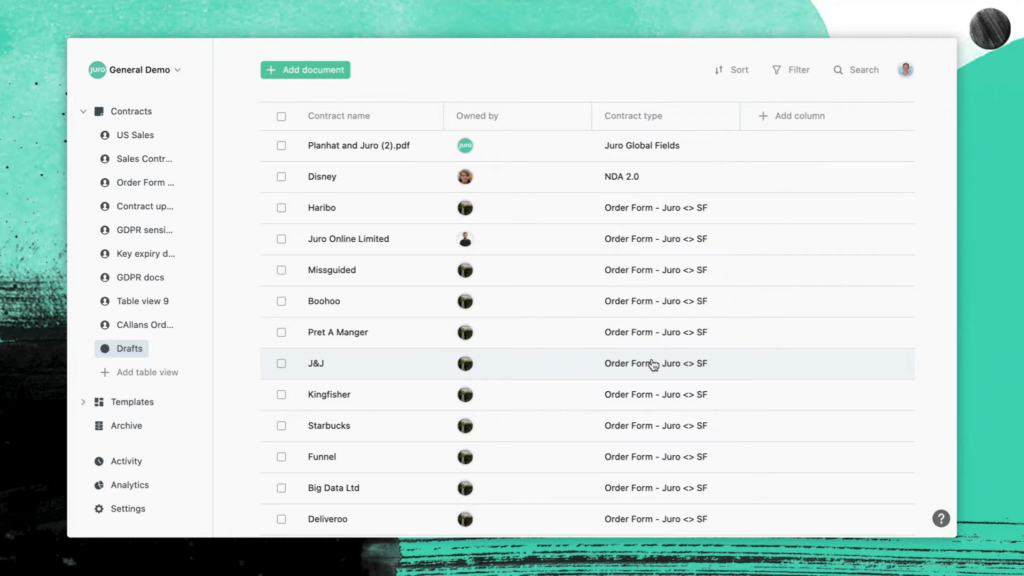Open Settings via the gear icon
This screenshot has width=1024, height=576.
[127, 508]
